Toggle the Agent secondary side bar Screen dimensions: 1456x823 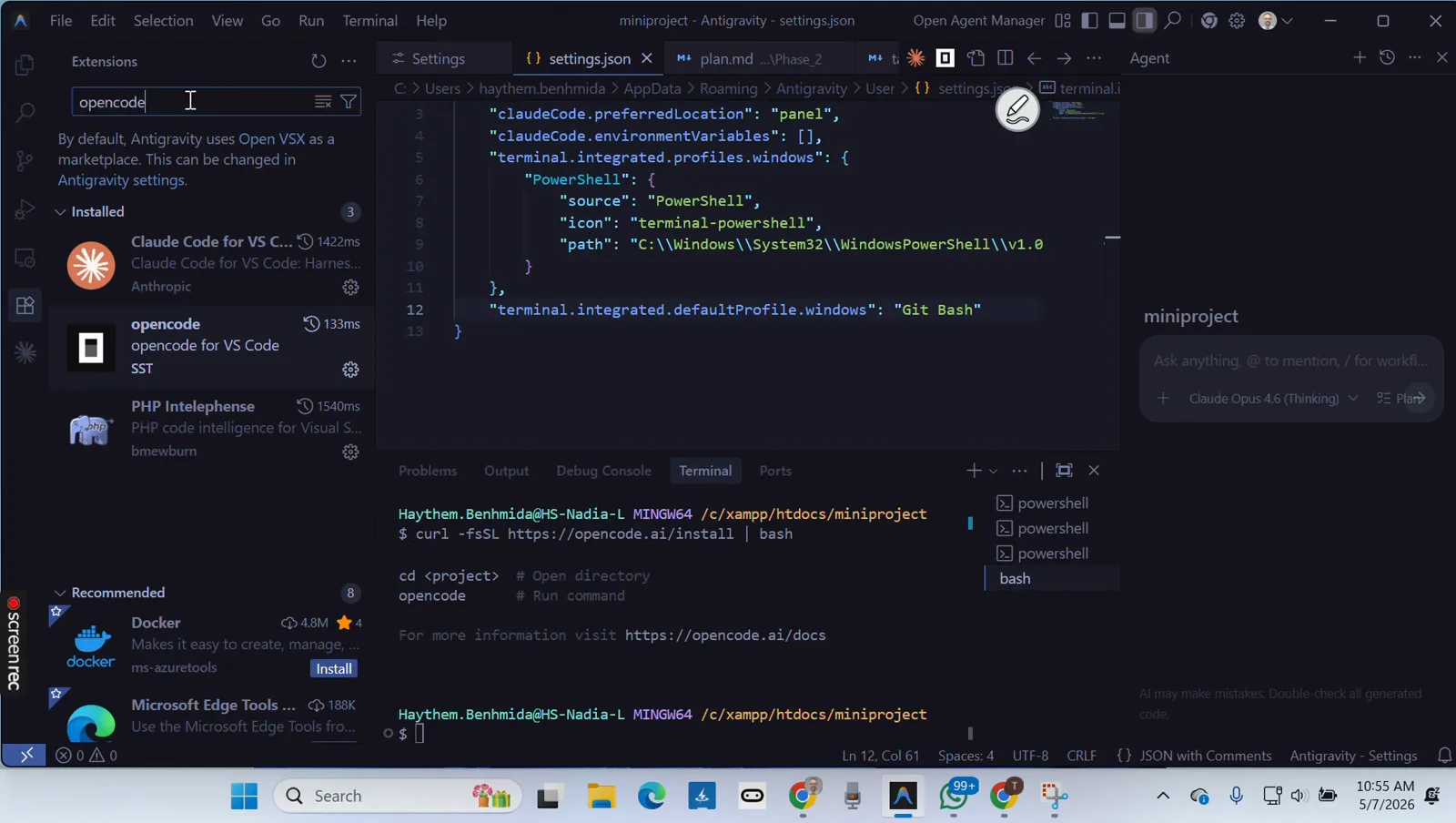click(1144, 20)
